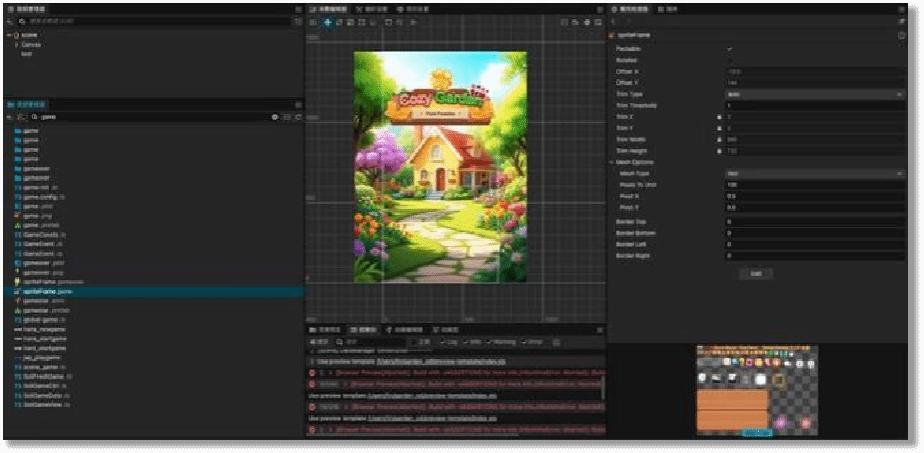Screen dimensions: 924x453
Task: Click the inspector help icon beside spriteFrame
Action: click(x=902, y=35)
